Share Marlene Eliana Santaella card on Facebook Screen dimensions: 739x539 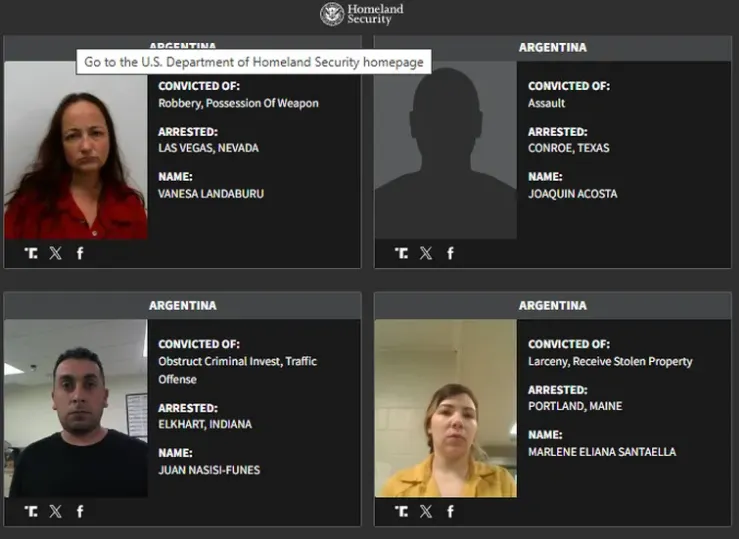coord(451,512)
